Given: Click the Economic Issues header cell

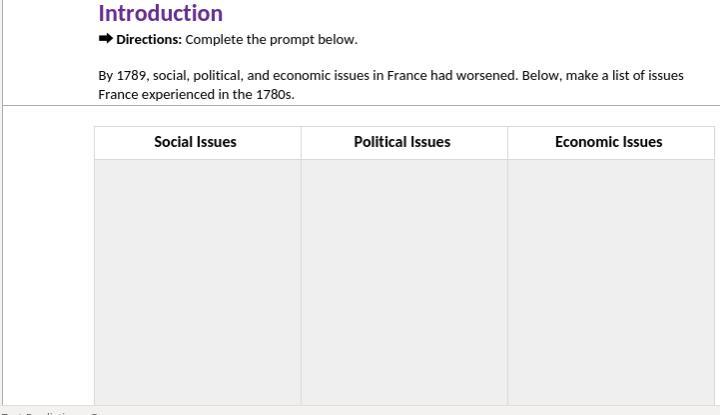Looking at the screenshot, I should [x=609, y=142].
